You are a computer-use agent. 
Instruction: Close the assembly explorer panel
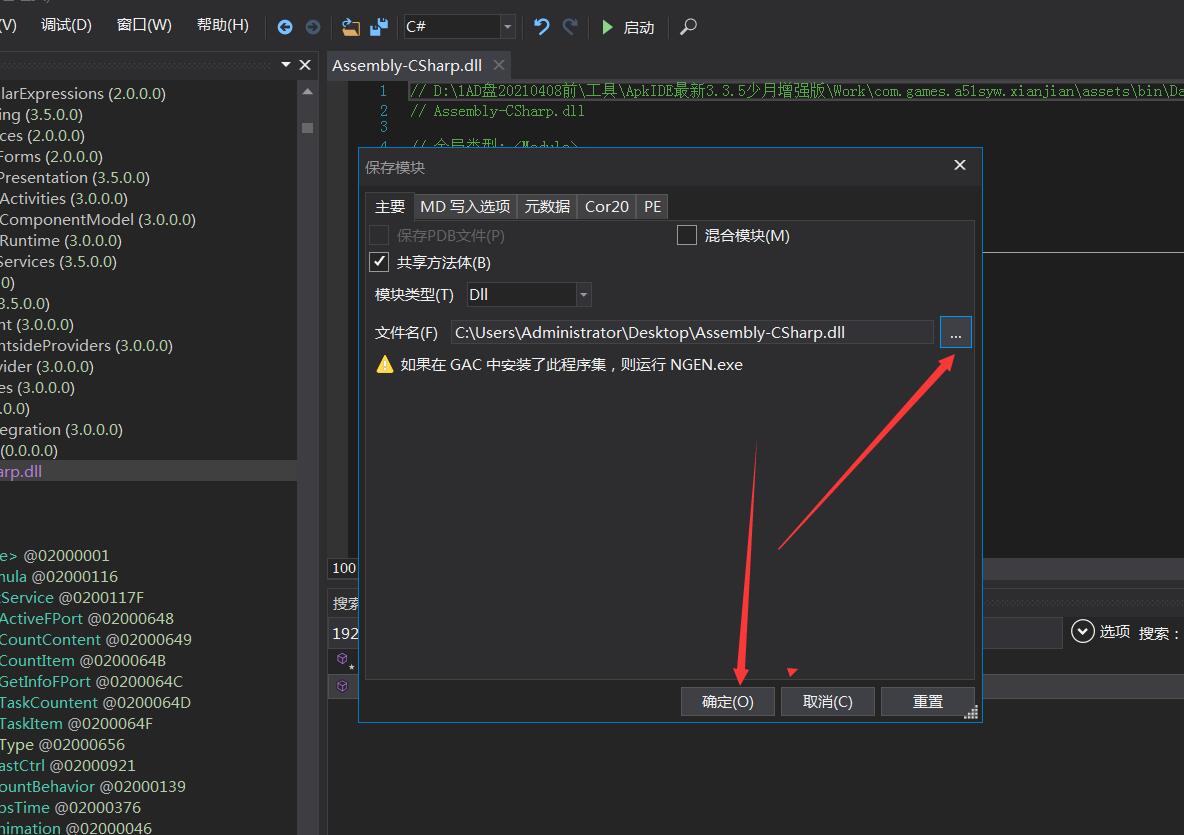tap(305, 65)
